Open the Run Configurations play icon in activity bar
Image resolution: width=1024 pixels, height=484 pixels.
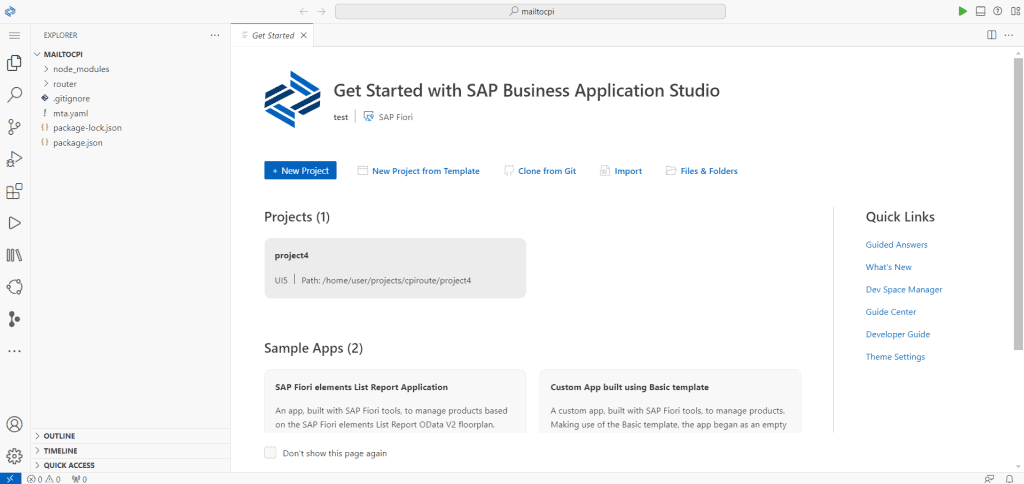pos(14,223)
